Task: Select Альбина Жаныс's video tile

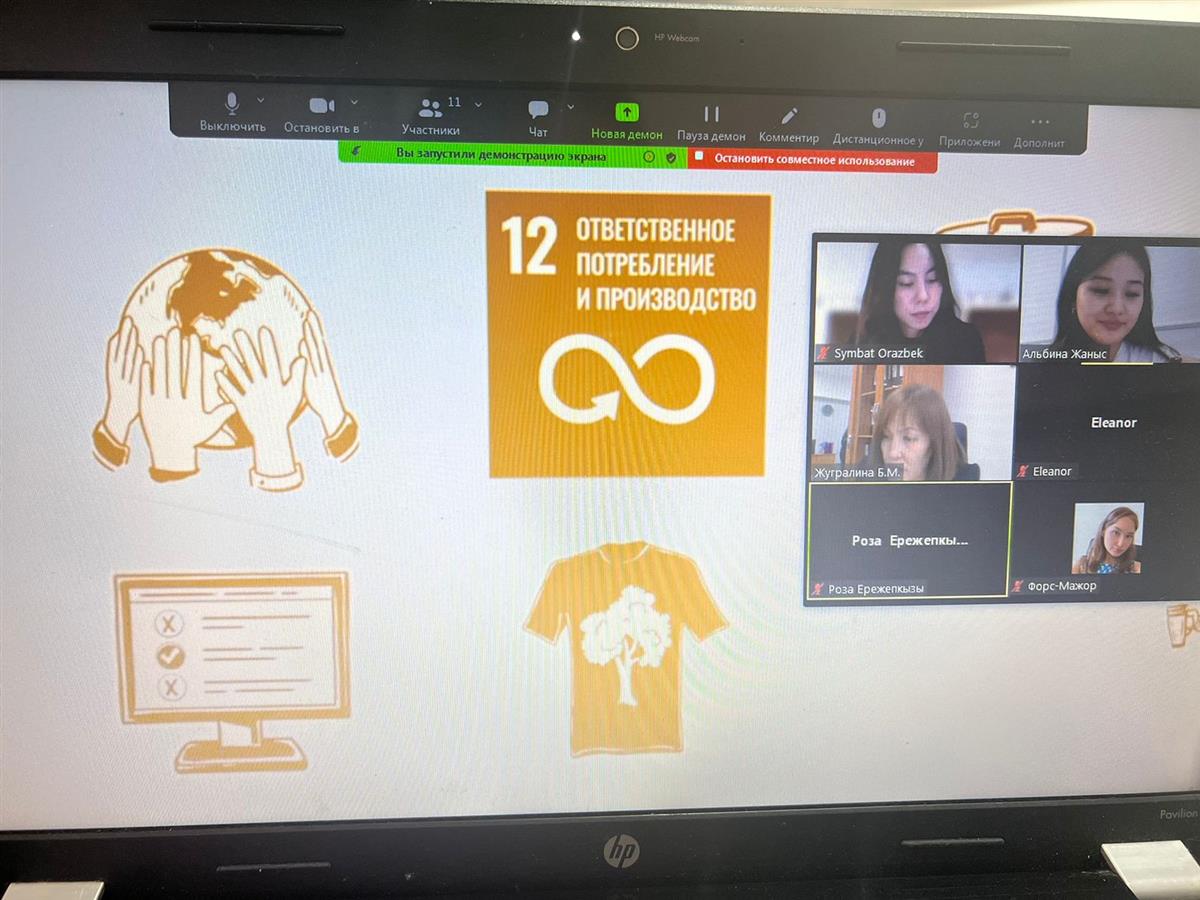Action: (x=1110, y=302)
